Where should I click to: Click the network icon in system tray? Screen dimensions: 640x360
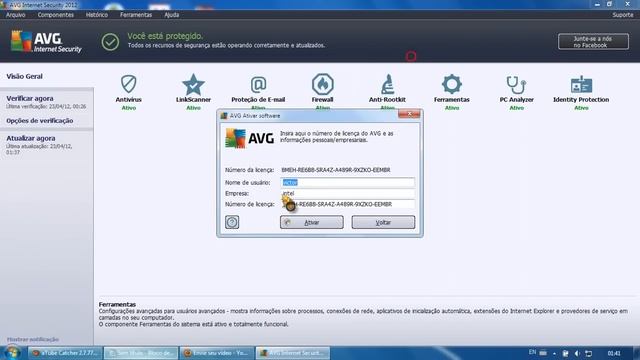[588, 353]
